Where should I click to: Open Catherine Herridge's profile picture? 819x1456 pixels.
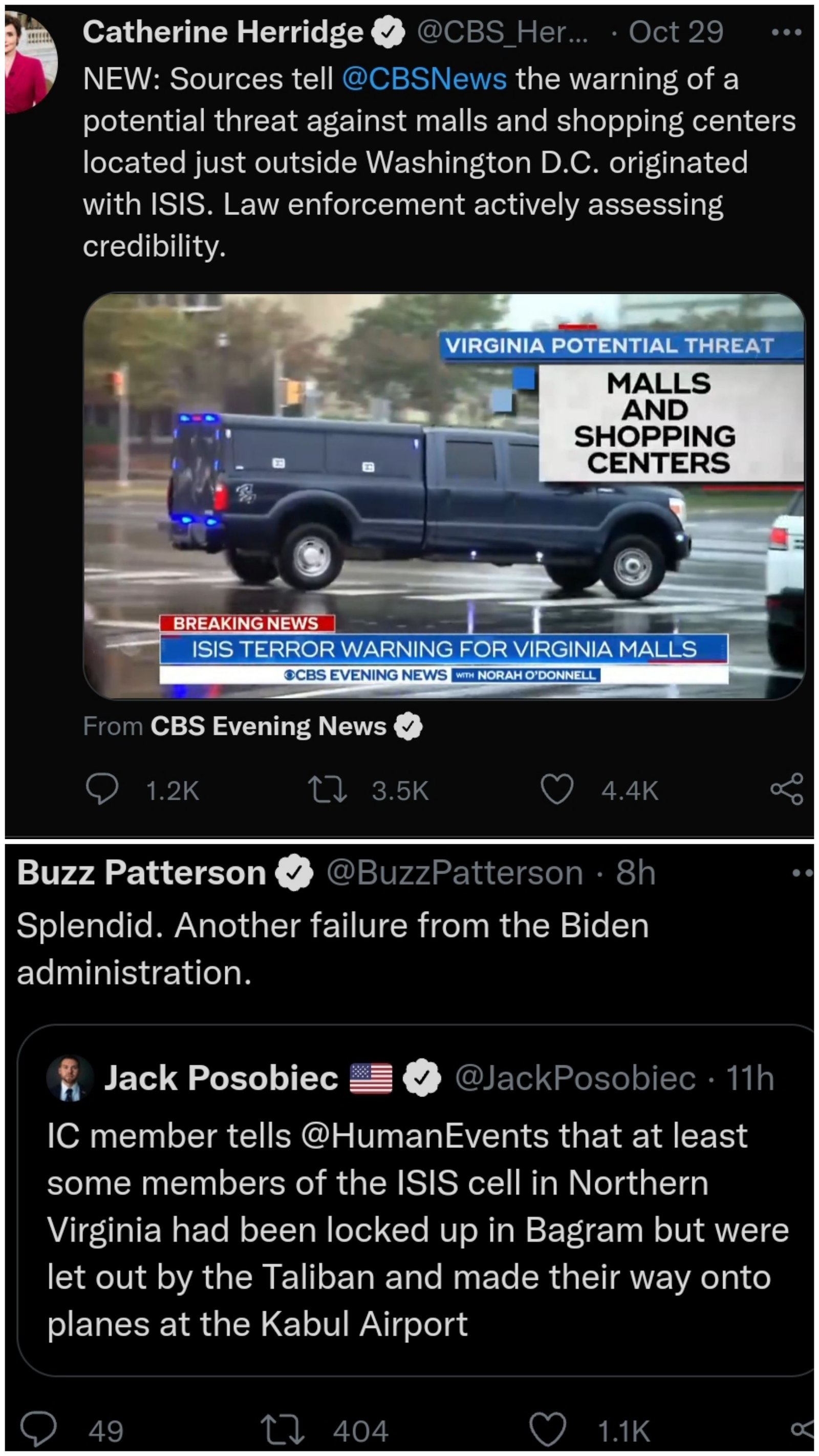click(x=31, y=62)
